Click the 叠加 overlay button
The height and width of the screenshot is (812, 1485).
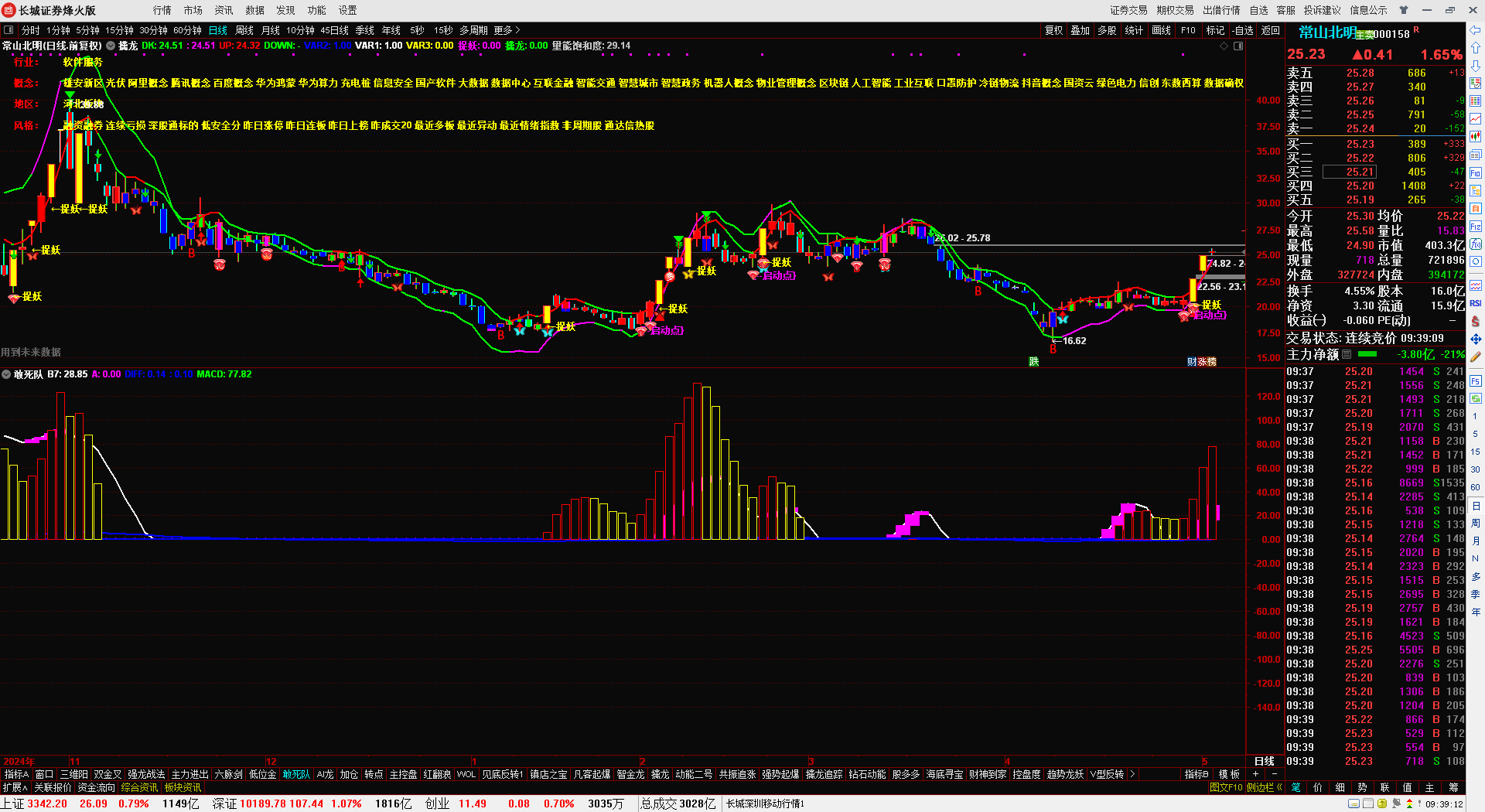pyautogui.click(x=1080, y=30)
